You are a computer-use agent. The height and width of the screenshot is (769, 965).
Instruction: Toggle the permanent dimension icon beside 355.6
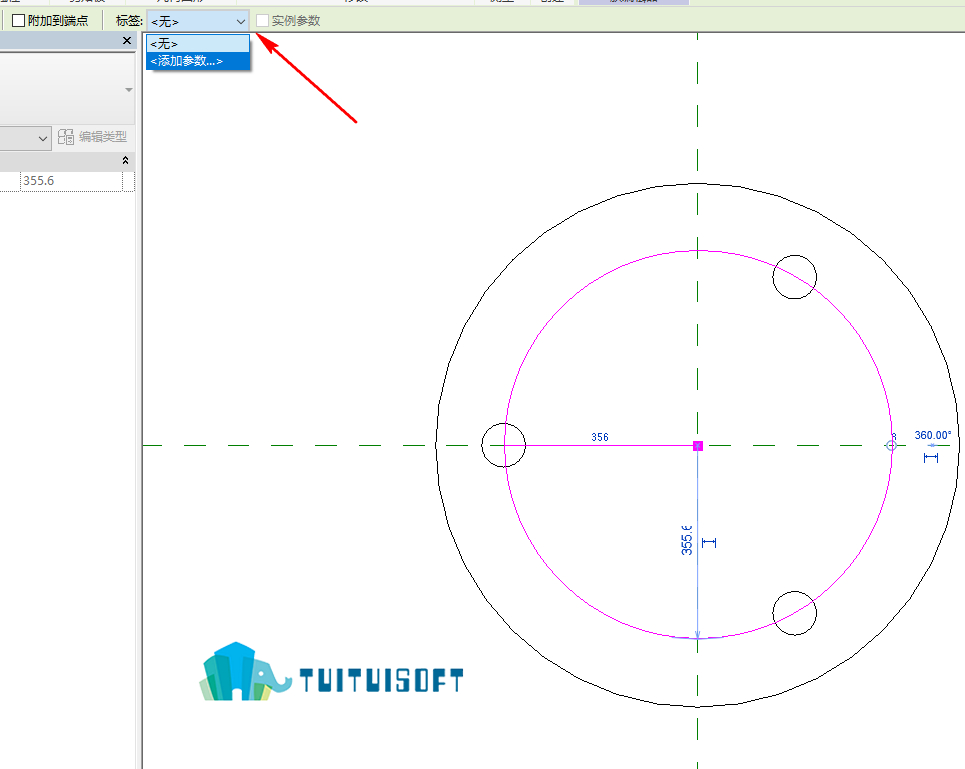click(709, 543)
